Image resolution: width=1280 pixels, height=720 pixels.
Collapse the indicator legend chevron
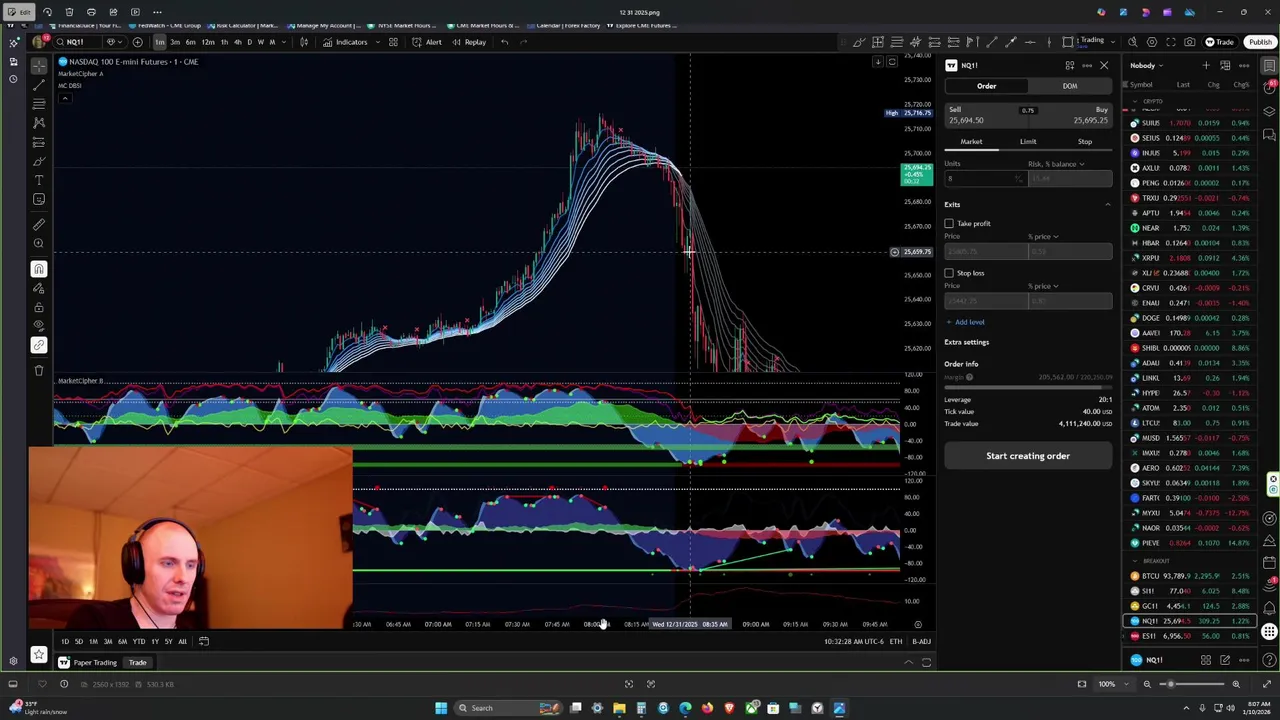click(64, 97)
